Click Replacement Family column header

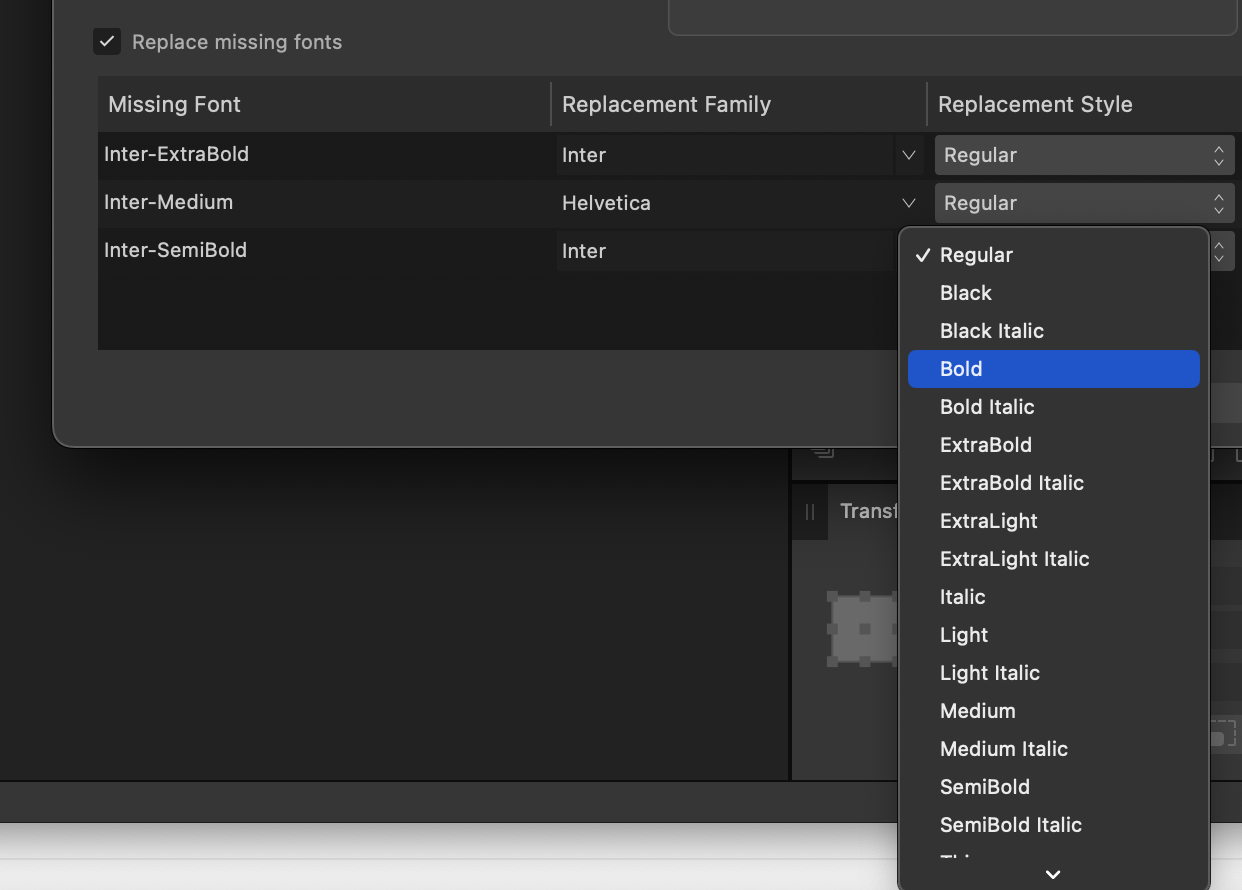pyautogui.click(x=739, y=104)
